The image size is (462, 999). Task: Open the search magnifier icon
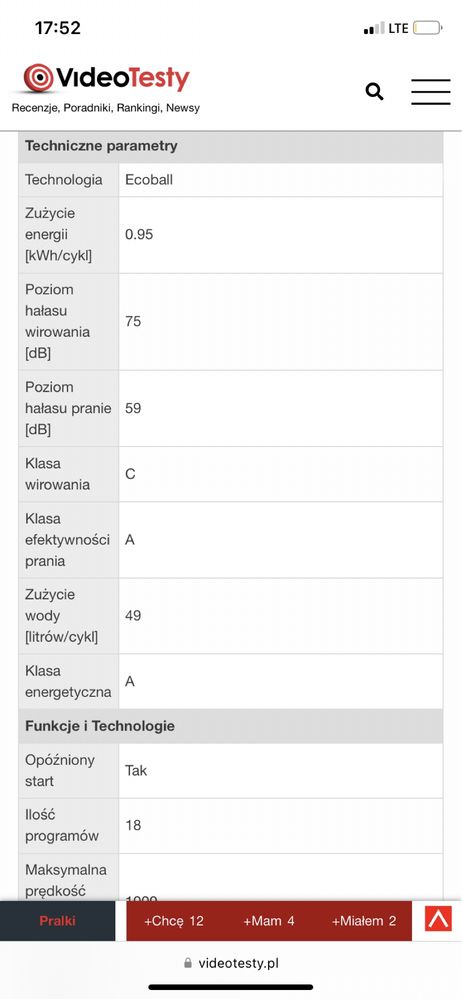[x=375, y=92]
